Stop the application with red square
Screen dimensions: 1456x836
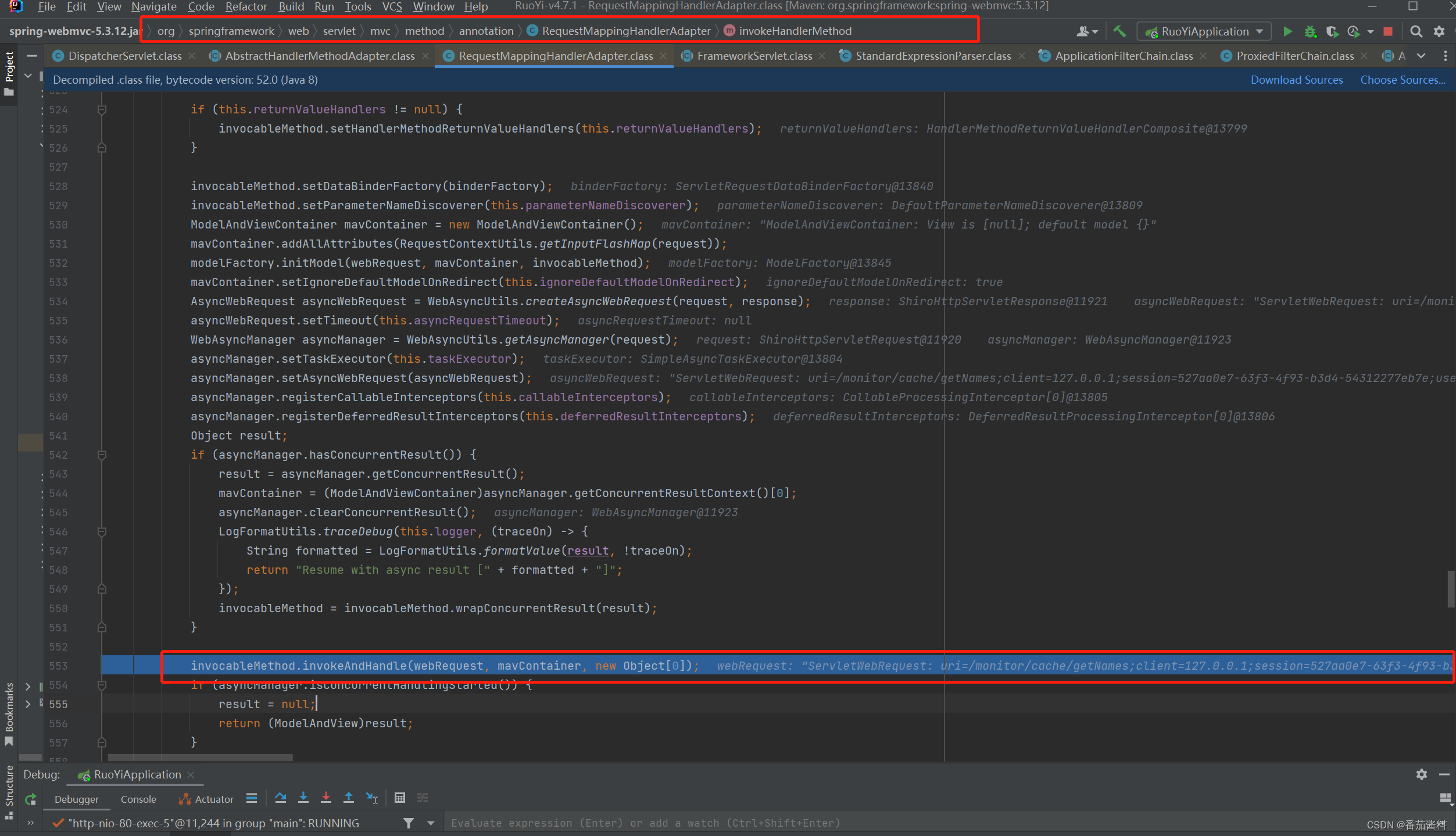[1388, 31]
